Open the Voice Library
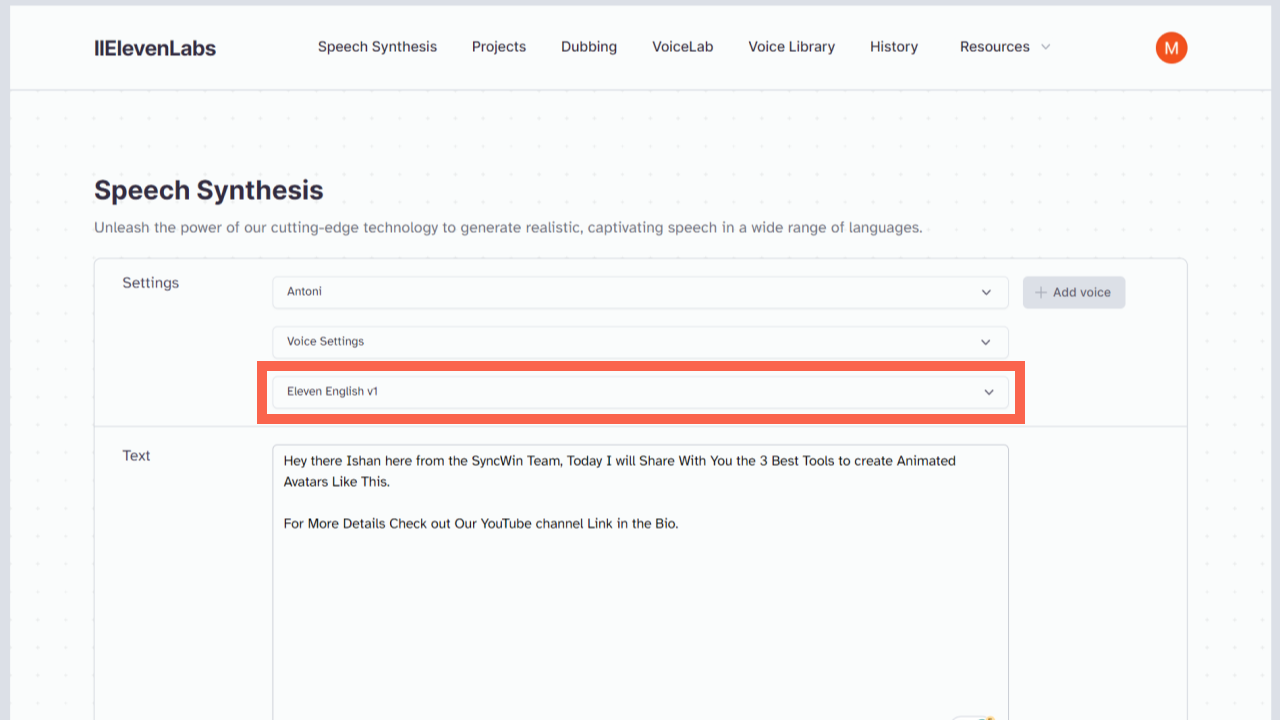 [792, 47]
